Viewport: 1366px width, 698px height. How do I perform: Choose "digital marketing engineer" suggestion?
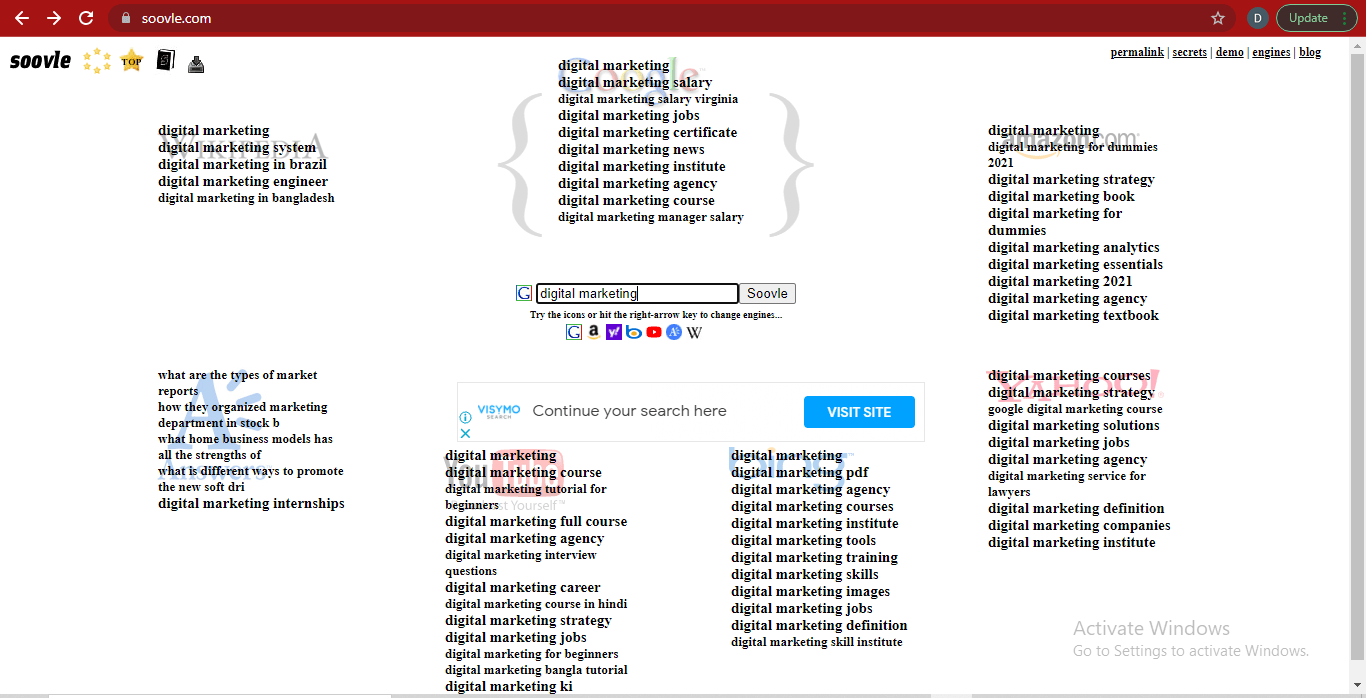click(243, 181)
